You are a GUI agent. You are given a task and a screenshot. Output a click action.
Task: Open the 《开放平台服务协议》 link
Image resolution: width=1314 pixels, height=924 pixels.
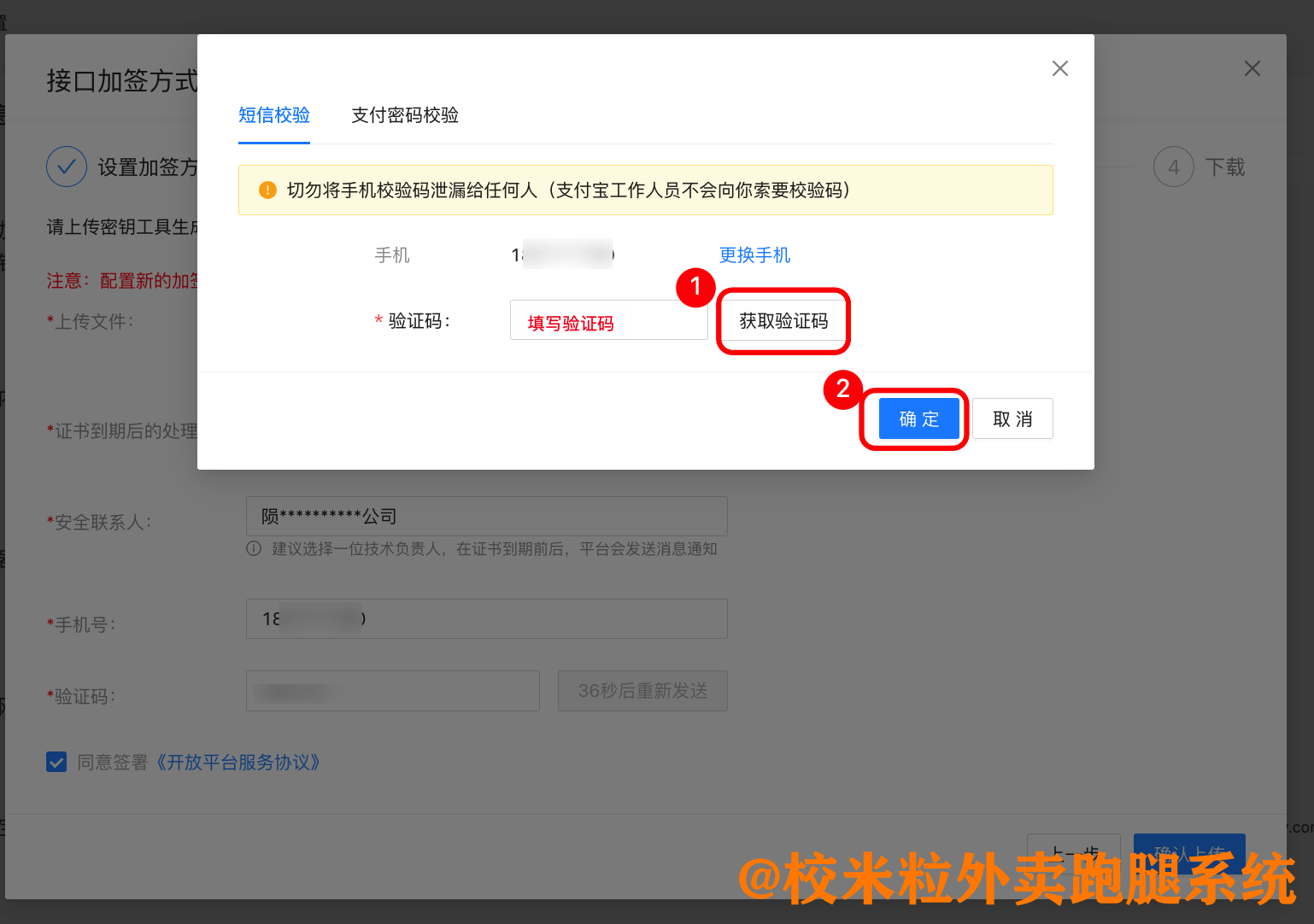click(238, 762)
